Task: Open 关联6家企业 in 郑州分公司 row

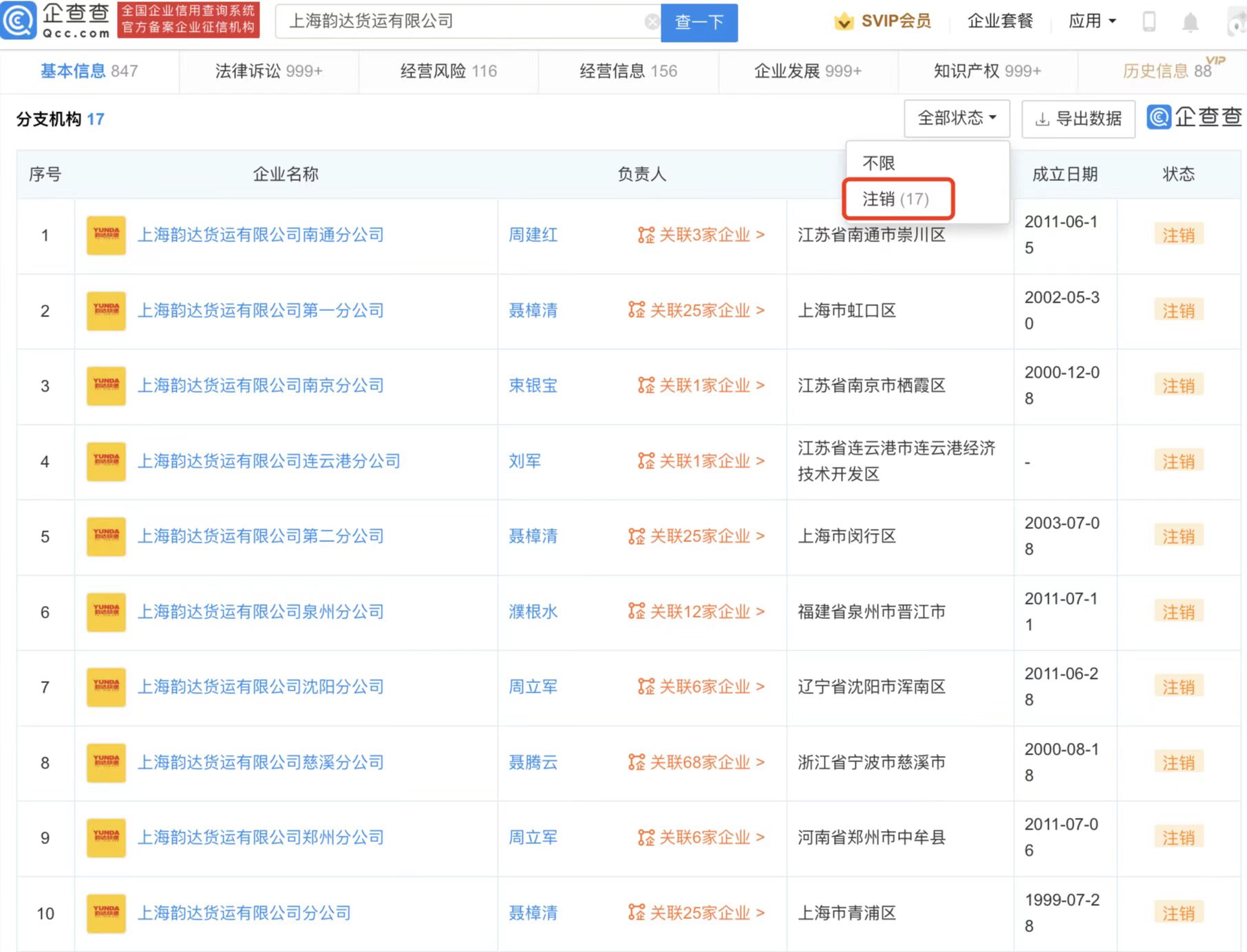Action: pos(701,838)
